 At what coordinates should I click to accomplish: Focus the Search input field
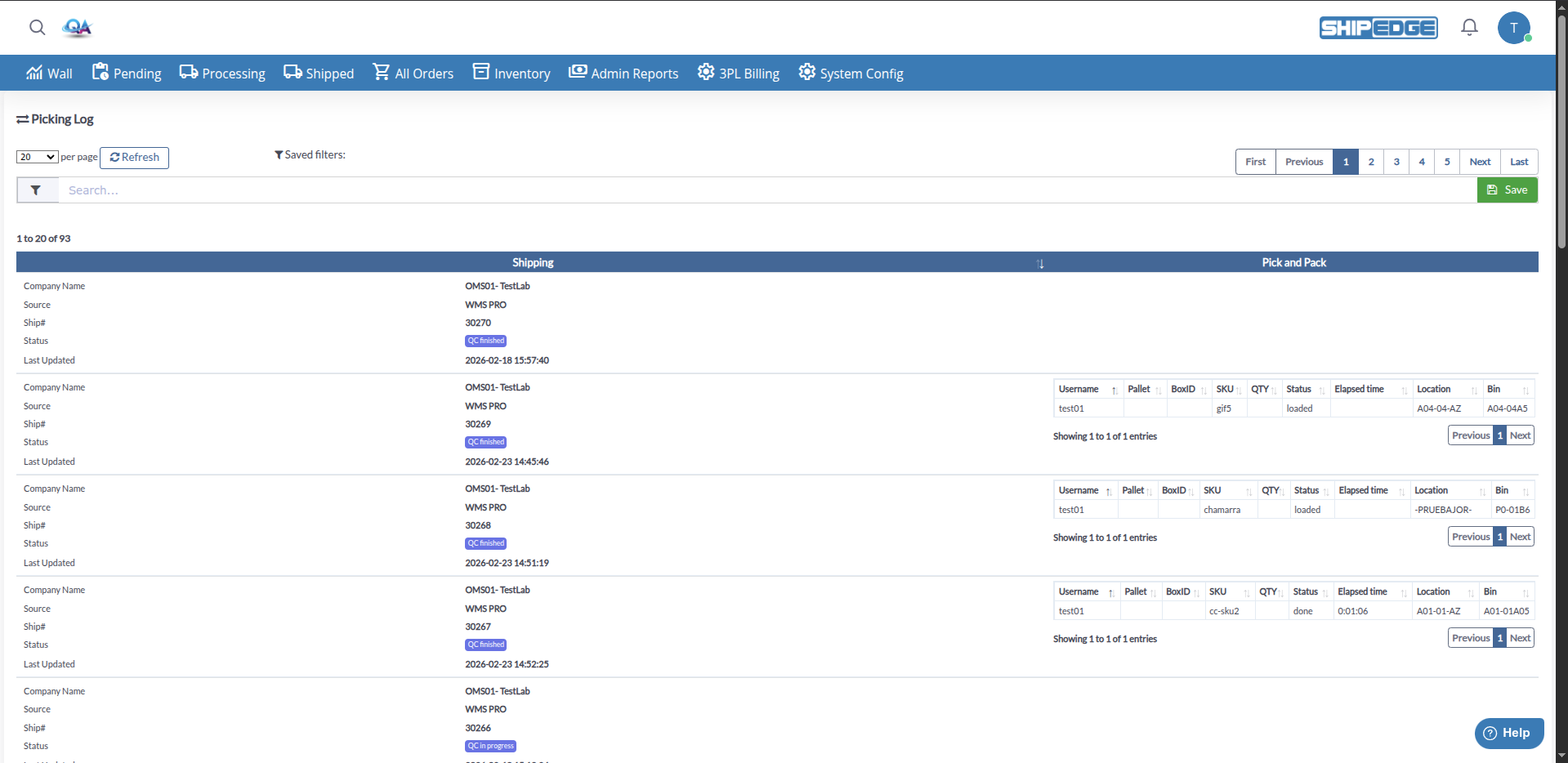[x=767, y=190]
